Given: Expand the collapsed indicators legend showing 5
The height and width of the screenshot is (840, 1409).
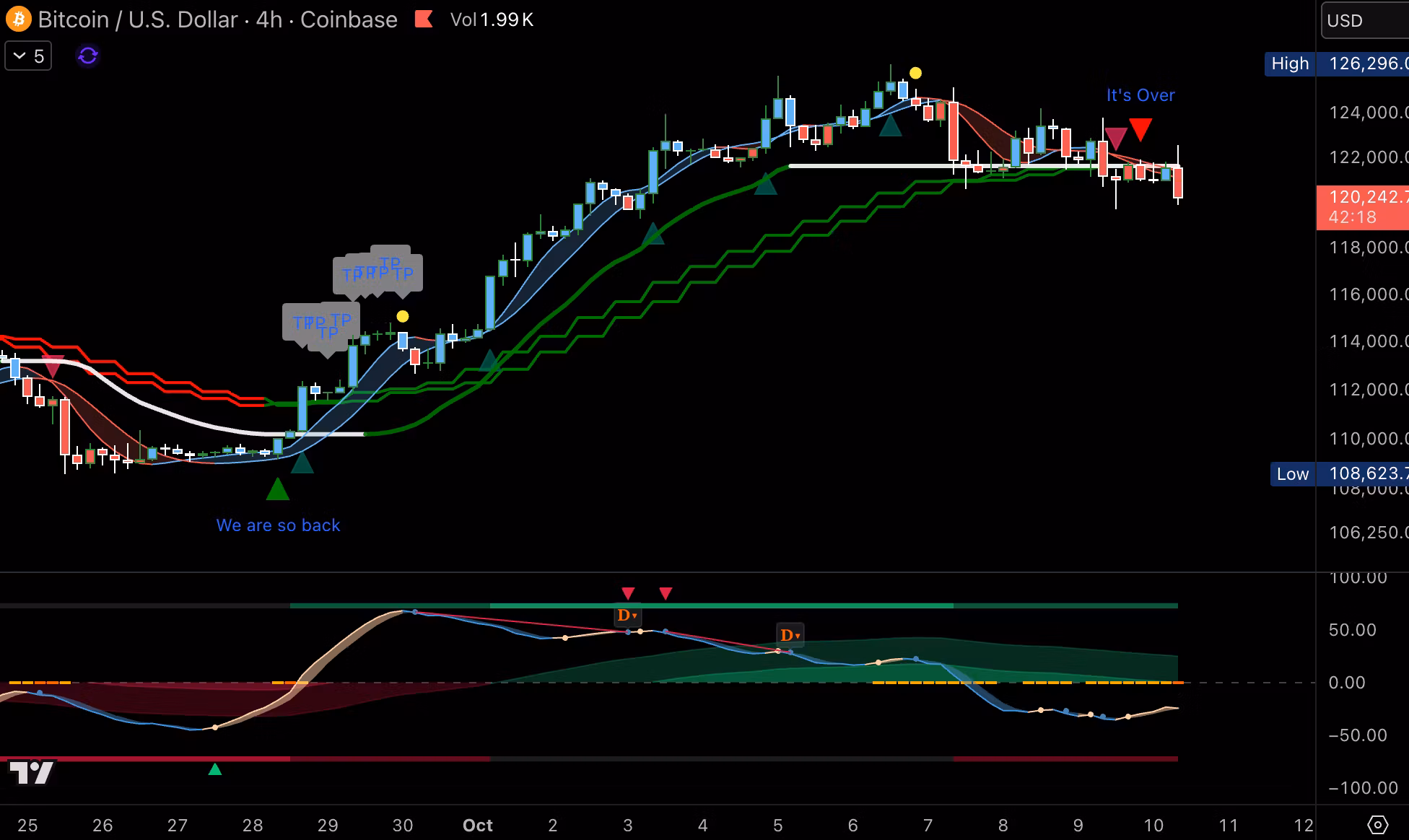Looking at the screenshot, I should (28, 56).
